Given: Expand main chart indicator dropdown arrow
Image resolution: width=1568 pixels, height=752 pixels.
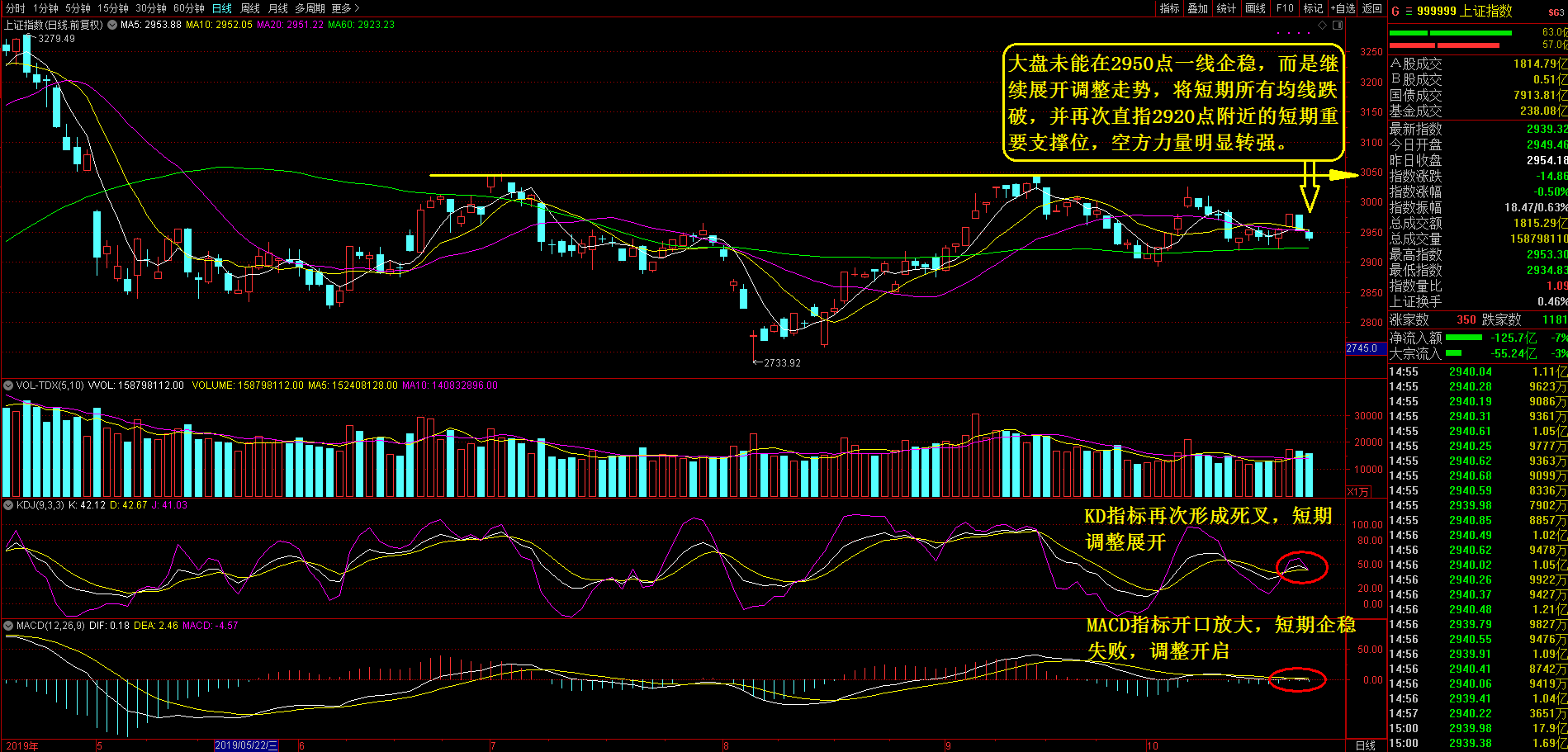Looking at the screenshot, I should pyautogui.click(x=111, y=25).
